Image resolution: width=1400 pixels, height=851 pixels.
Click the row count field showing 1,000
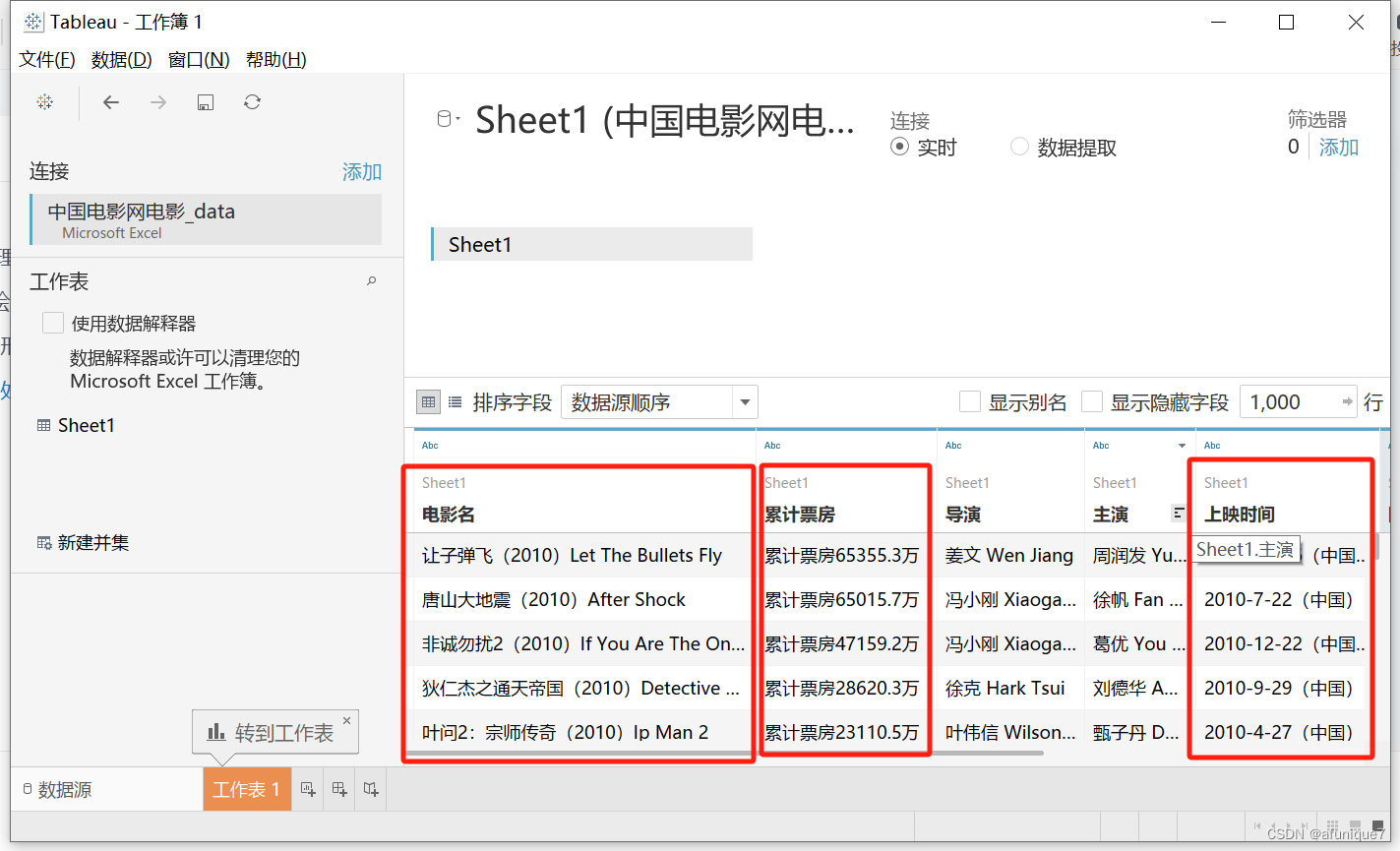1299,401
